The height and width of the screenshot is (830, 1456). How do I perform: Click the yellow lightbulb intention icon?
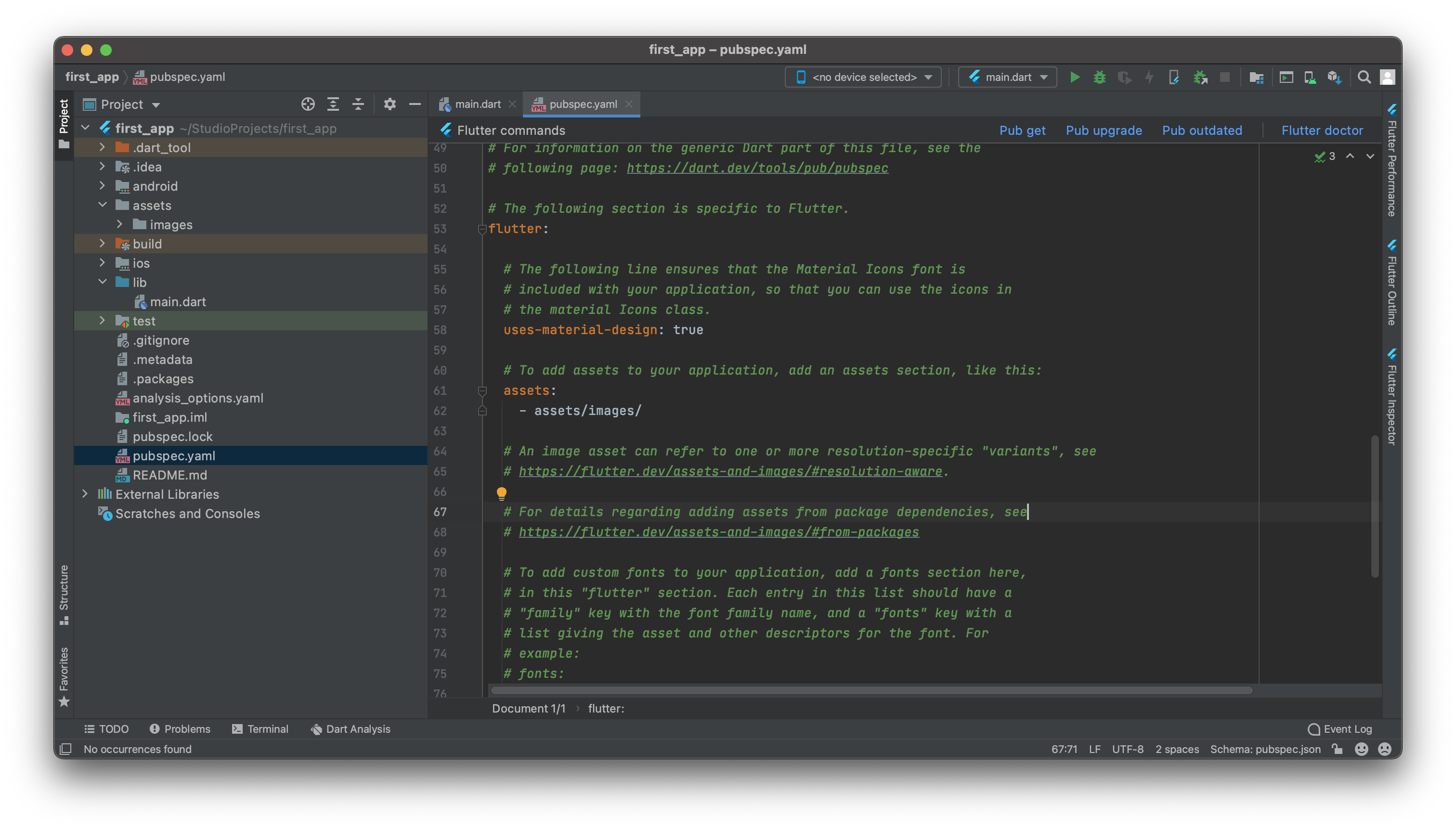(x=501, y=493)
